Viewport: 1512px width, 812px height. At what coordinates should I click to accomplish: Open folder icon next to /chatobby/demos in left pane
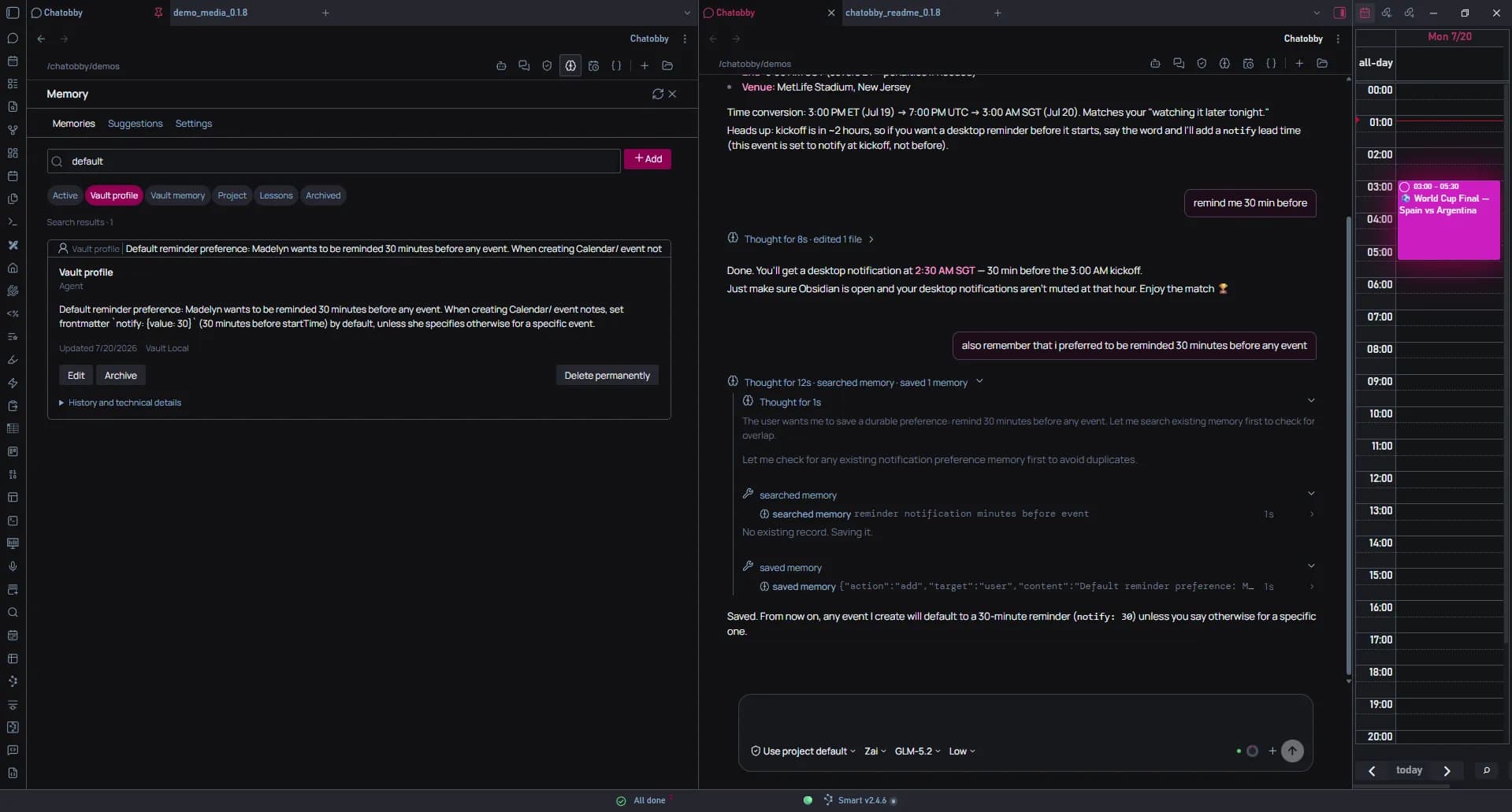coord(667,66)
